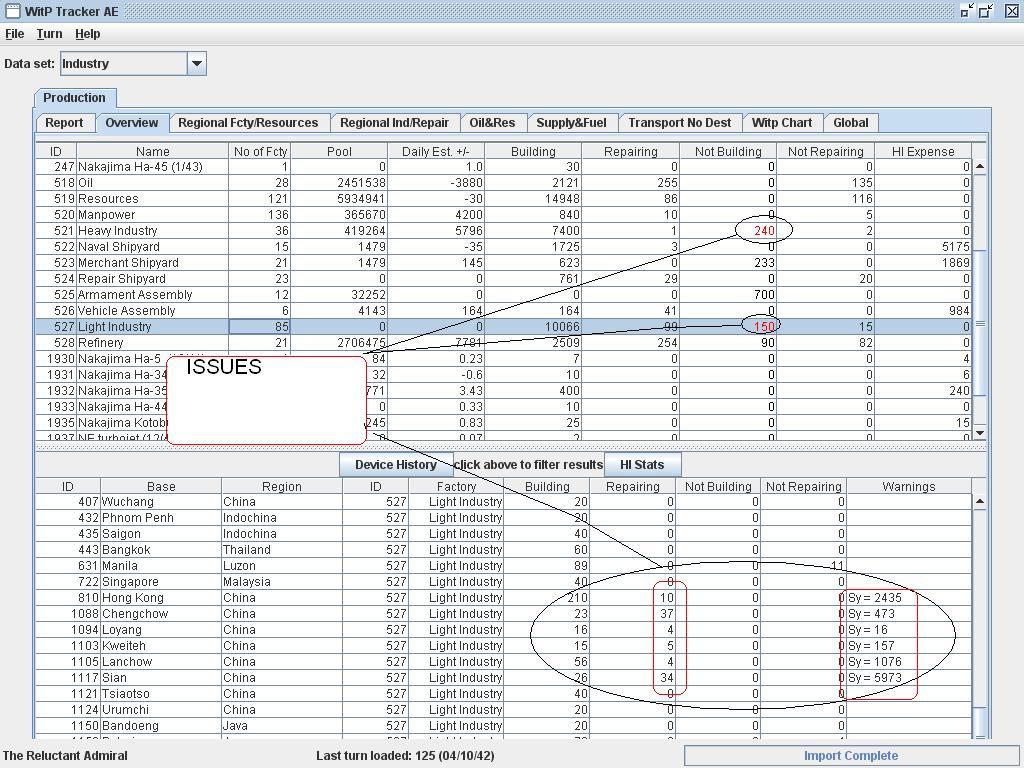Click the Manila base row
The height and width of the screenshot is (768, 1024).
503,566
